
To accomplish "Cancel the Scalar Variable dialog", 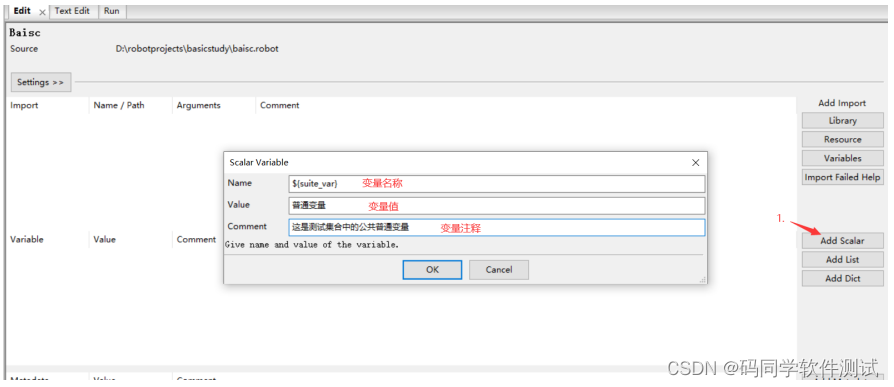I will [499, 270].
